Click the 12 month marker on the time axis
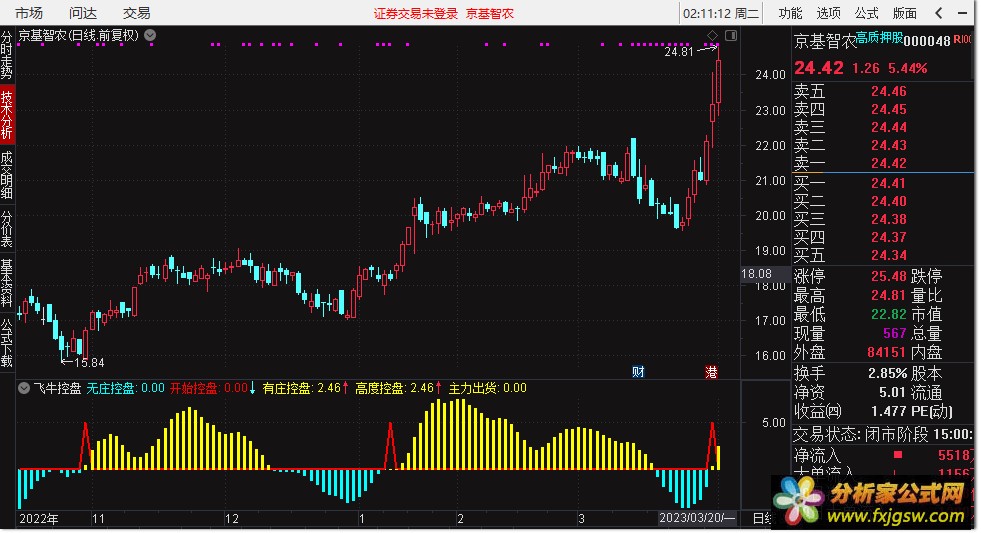 click(232, 519)
